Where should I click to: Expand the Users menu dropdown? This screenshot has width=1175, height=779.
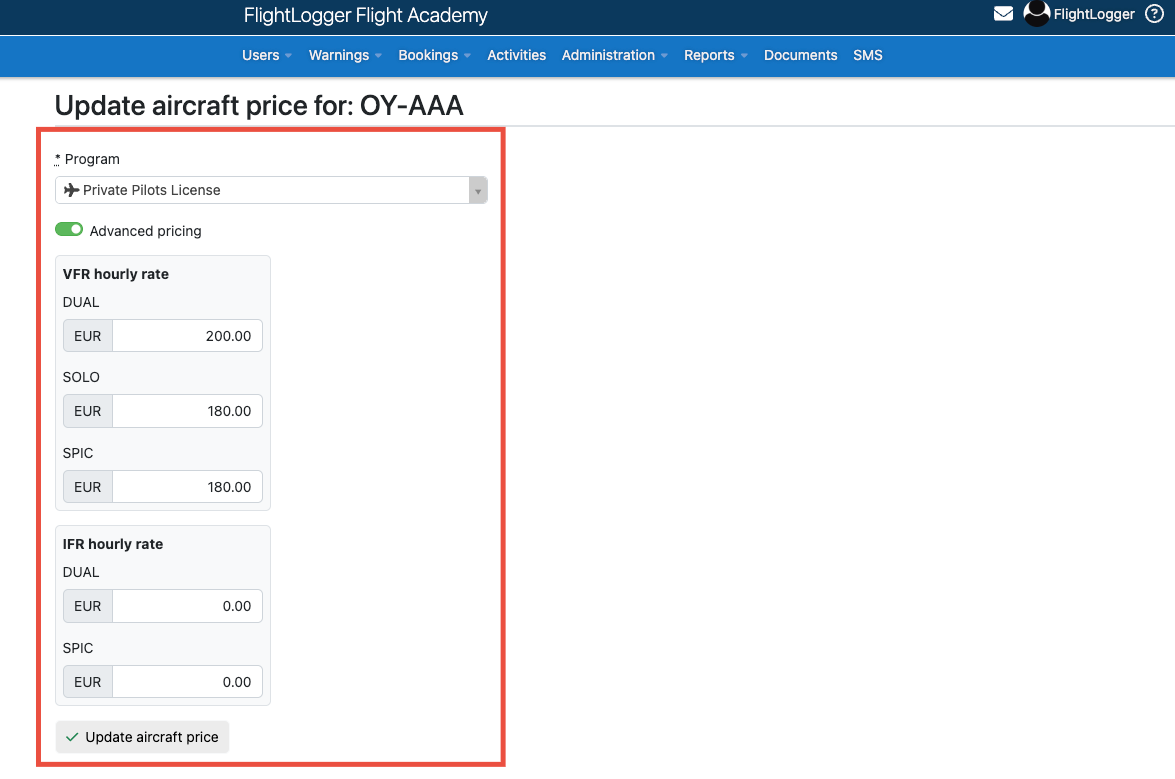point(266,56)
